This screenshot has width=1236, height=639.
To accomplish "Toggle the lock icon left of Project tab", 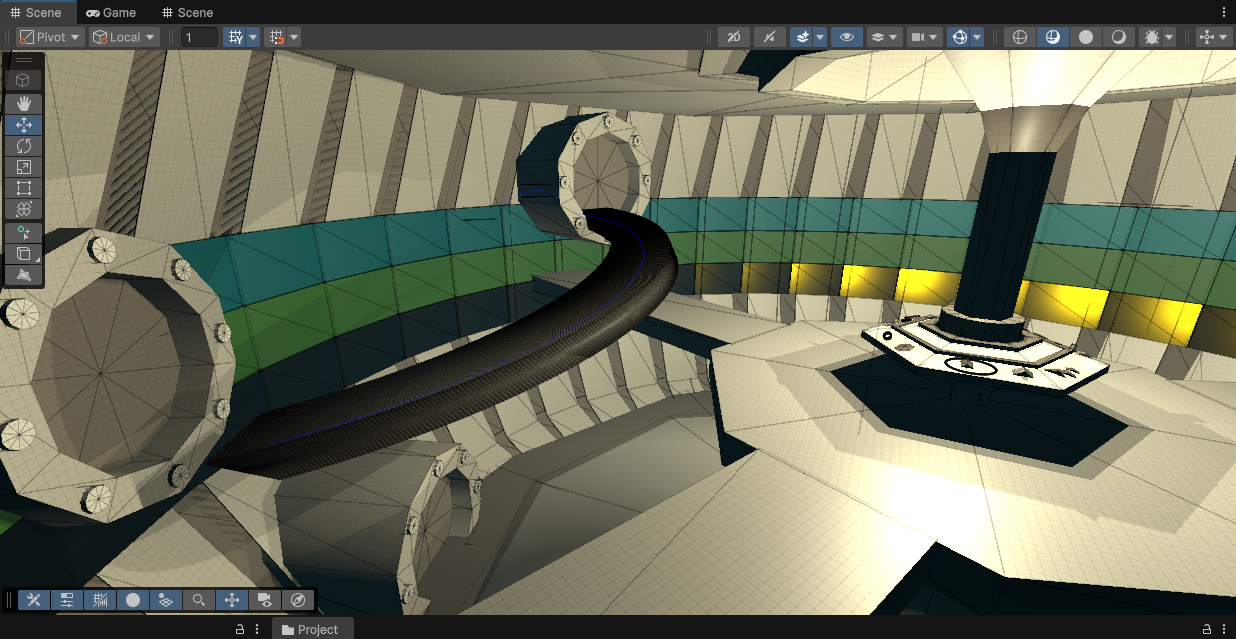I will tap(240, 629).
